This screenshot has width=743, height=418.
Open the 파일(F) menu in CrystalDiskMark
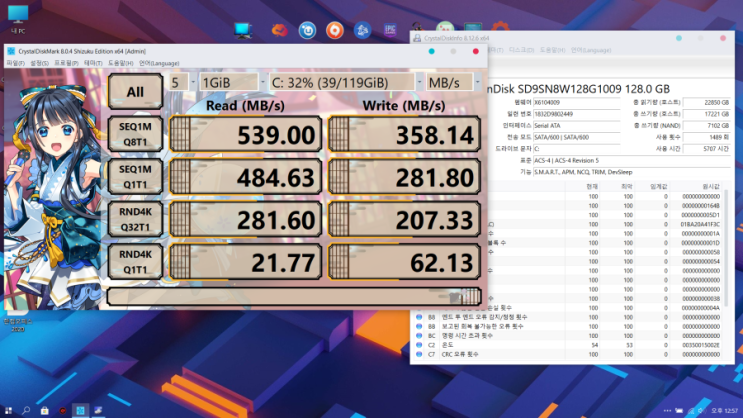[x=16, y=63]
